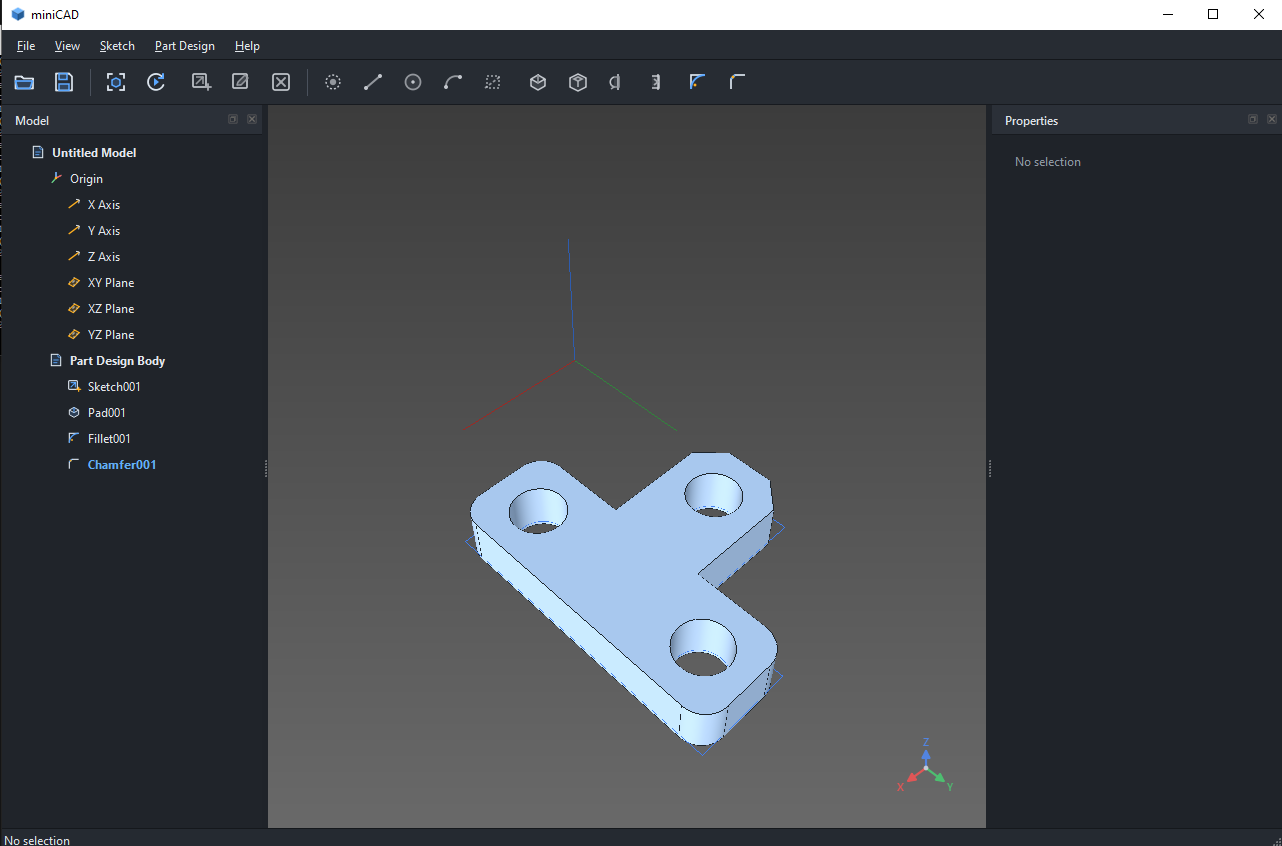
Task: Click the Sketch001 sketch icon in tree
Action: (74, 386)
